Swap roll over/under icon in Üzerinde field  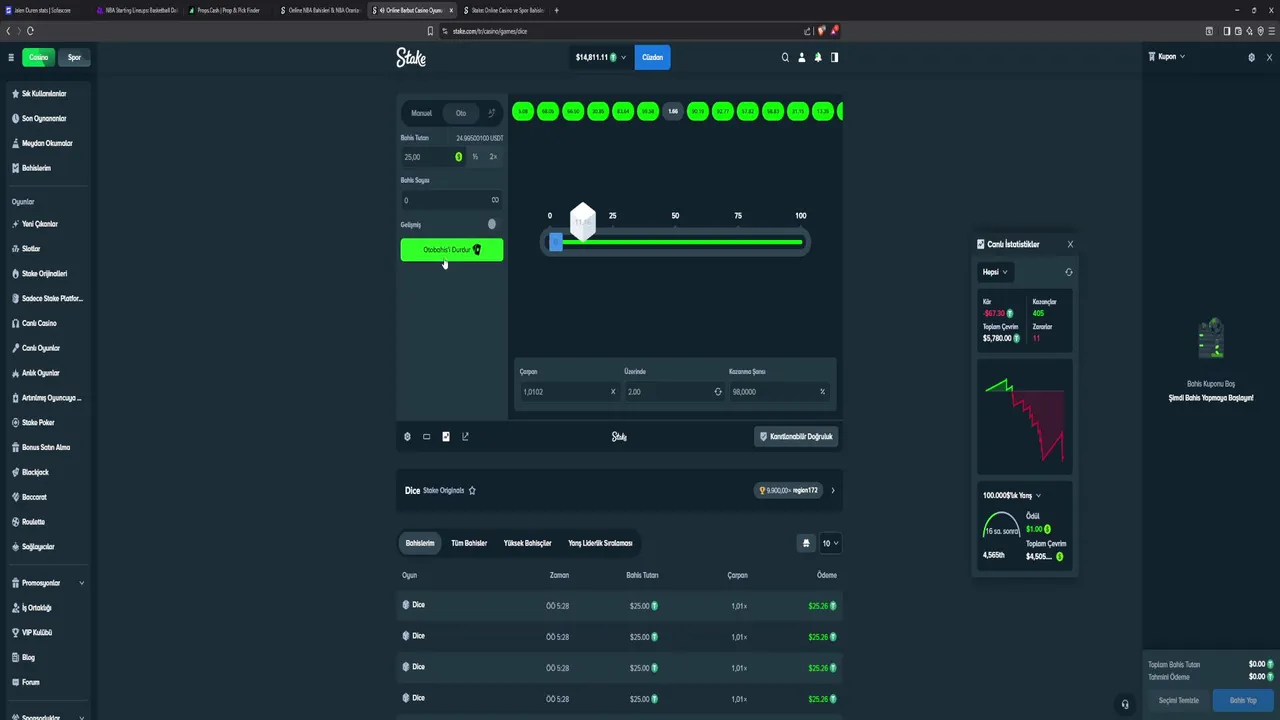[717, 392]
